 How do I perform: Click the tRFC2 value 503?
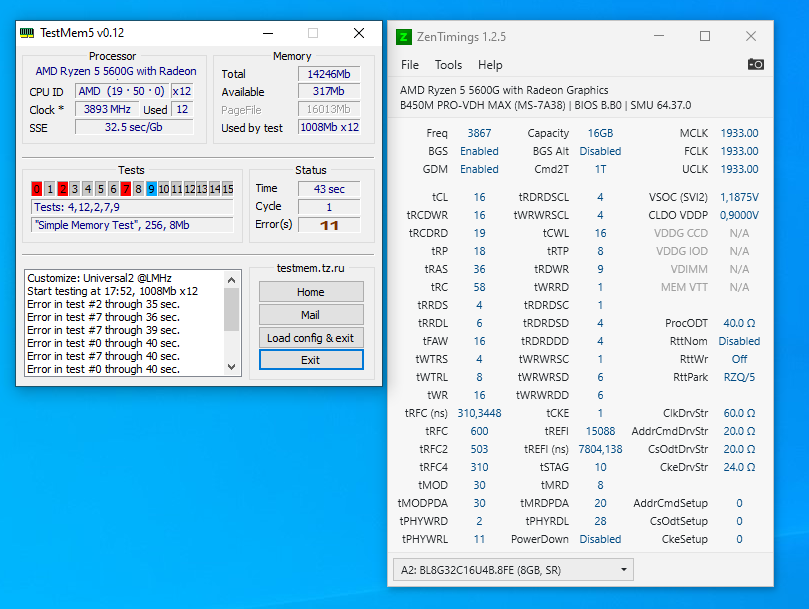point(479,450)
